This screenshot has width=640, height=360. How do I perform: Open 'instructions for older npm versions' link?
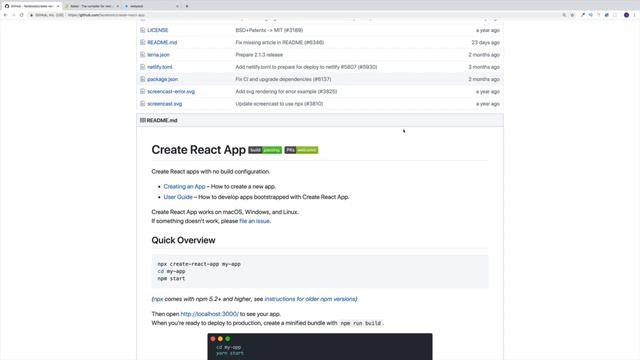point(310,299)
